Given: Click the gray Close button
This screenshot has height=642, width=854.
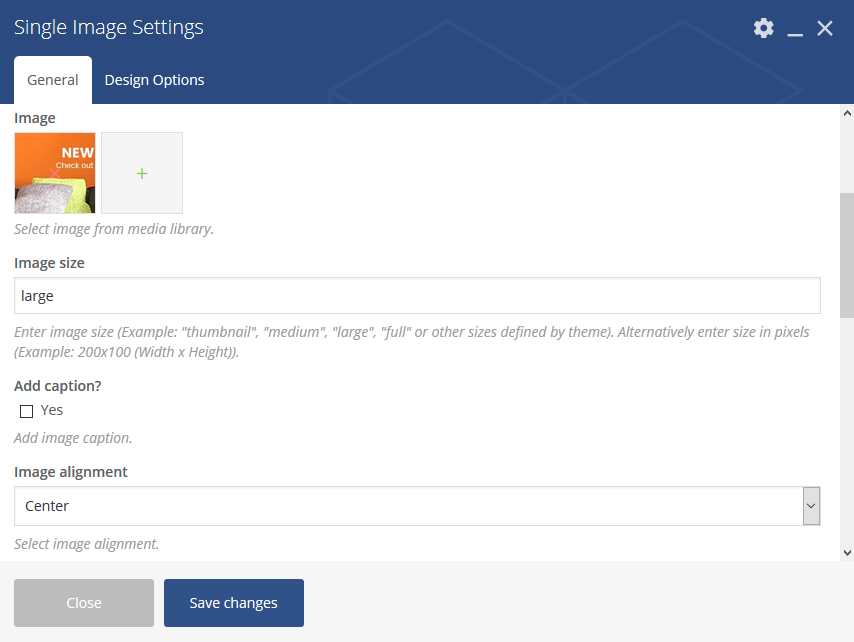Looking at the screenshot, I should pyautogui.click(x=84, y=603).
